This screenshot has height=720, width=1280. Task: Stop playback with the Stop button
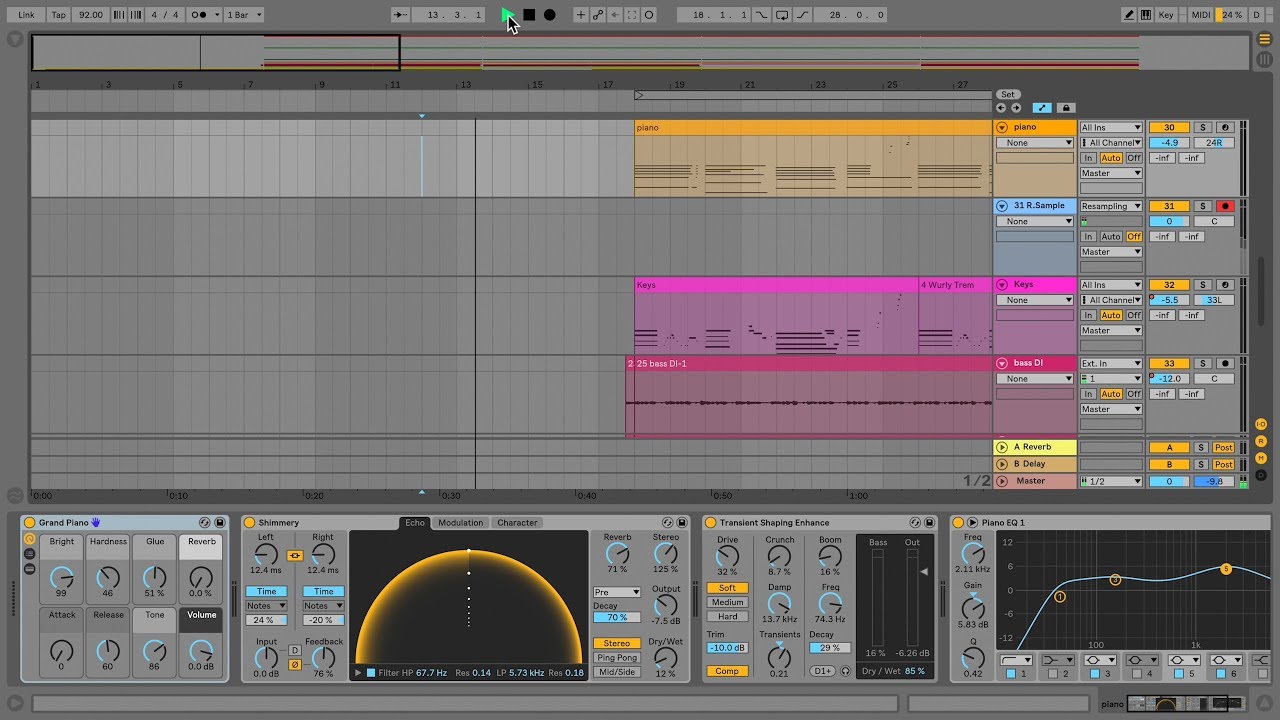(x=529, y=15)
